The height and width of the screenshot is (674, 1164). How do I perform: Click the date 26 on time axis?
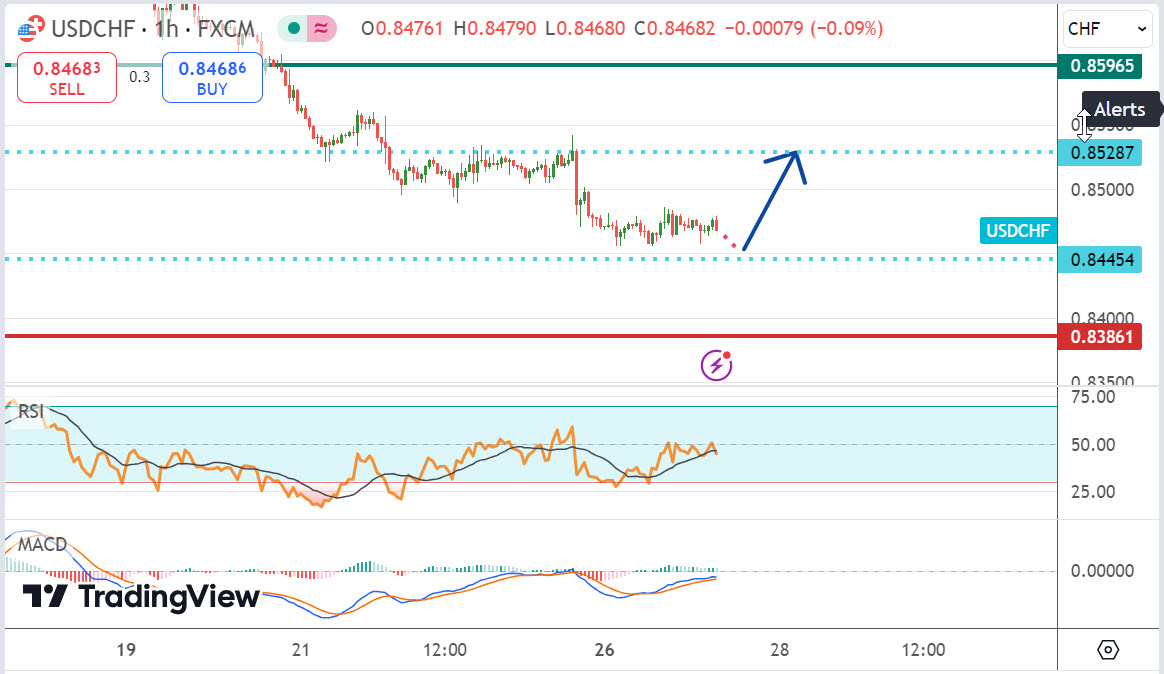(603, 650)
